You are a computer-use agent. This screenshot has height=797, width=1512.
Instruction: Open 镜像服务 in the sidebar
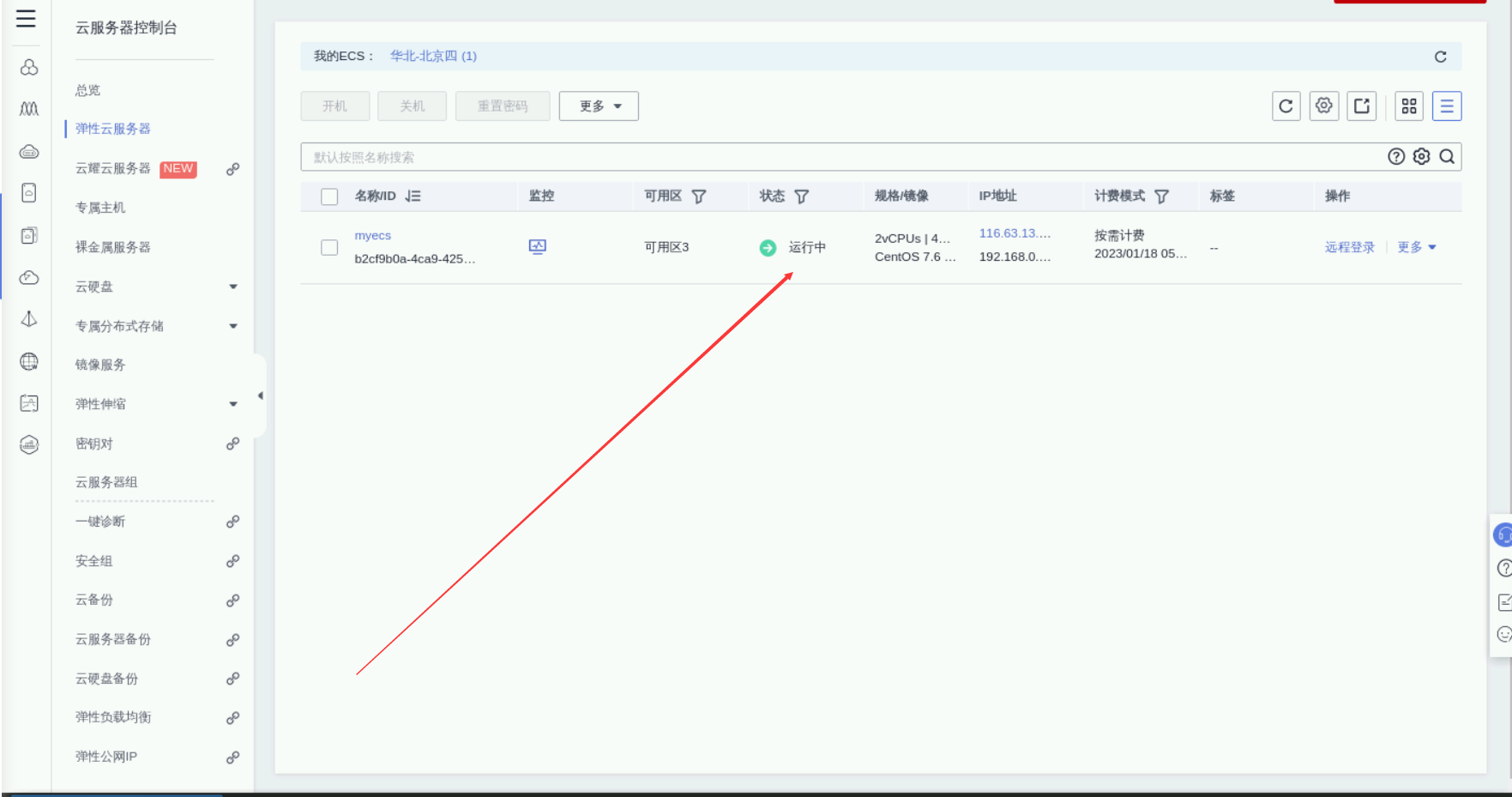(x=100, y=365)
